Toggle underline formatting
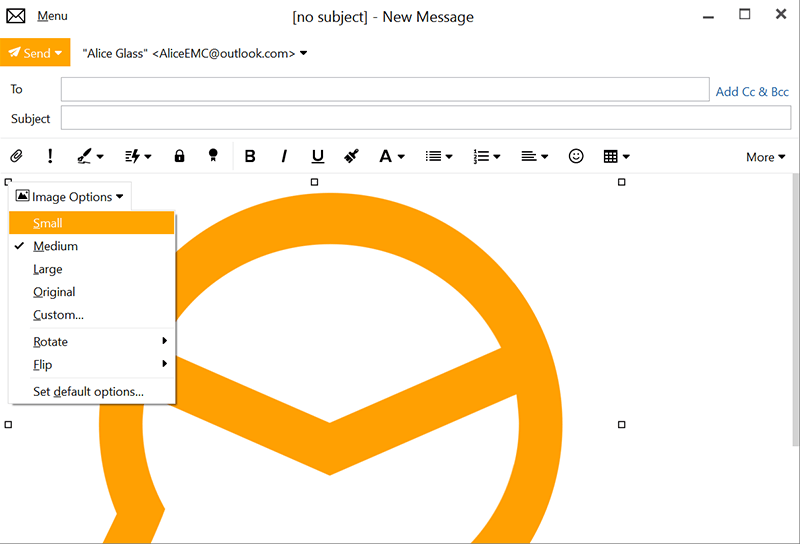Viewport: 800px width, 544px height. (317, 156)
